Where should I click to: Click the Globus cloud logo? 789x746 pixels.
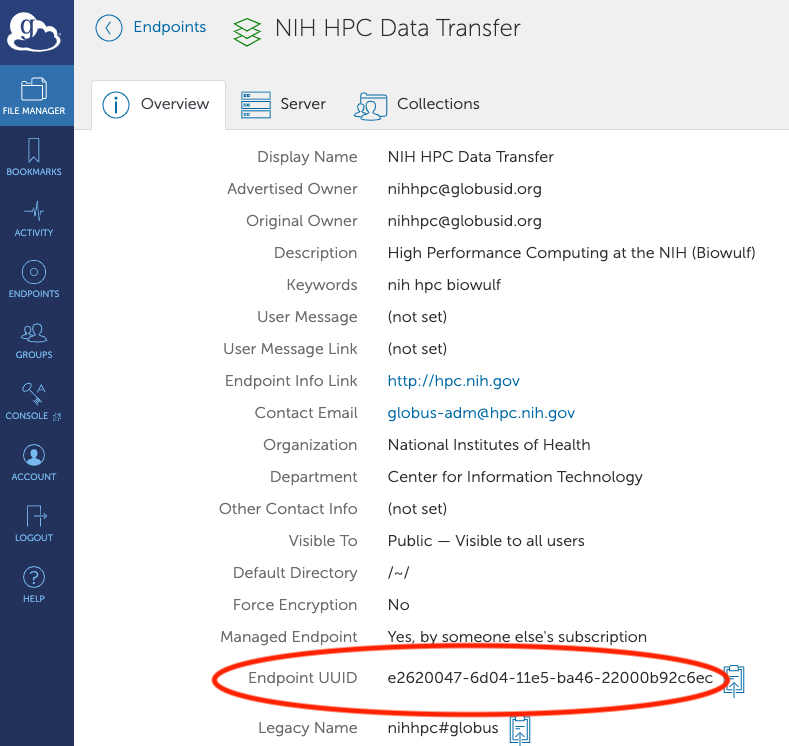pyautogui.click(x=35, y=30)
